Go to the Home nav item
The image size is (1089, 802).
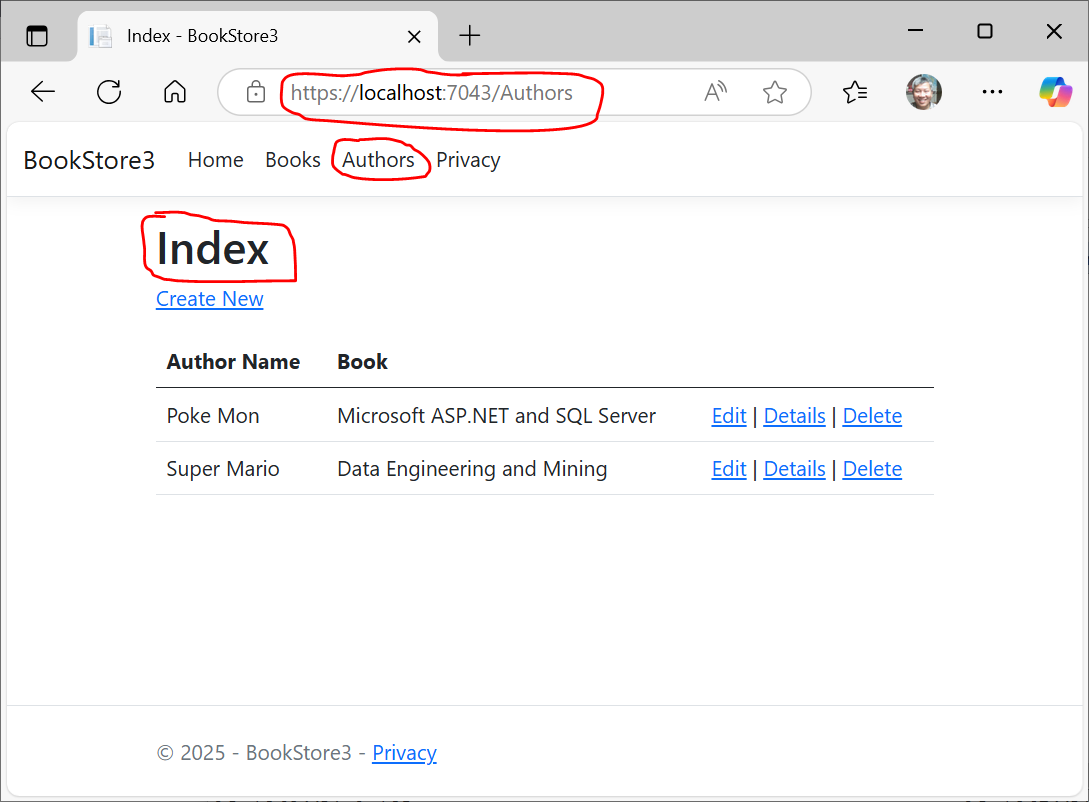(215, 160)
